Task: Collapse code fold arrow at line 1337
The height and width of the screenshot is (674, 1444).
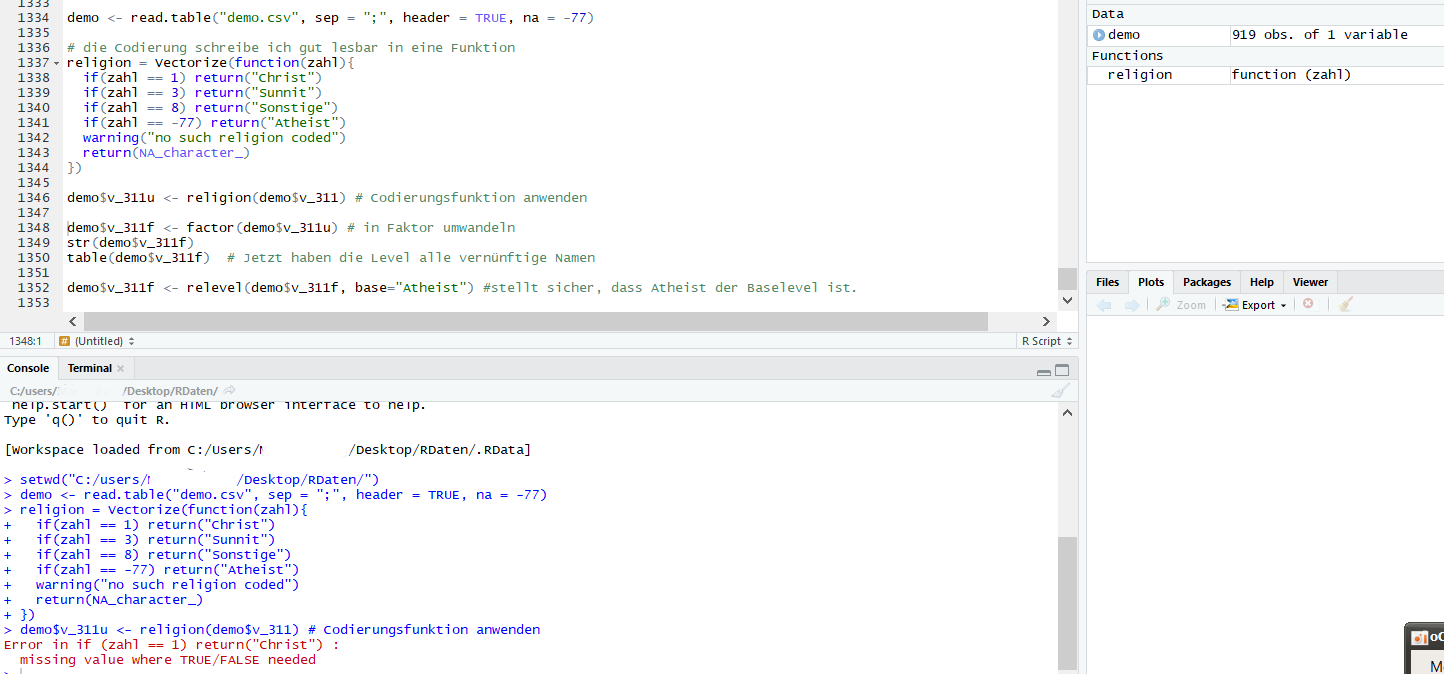Action: (56, 63)
